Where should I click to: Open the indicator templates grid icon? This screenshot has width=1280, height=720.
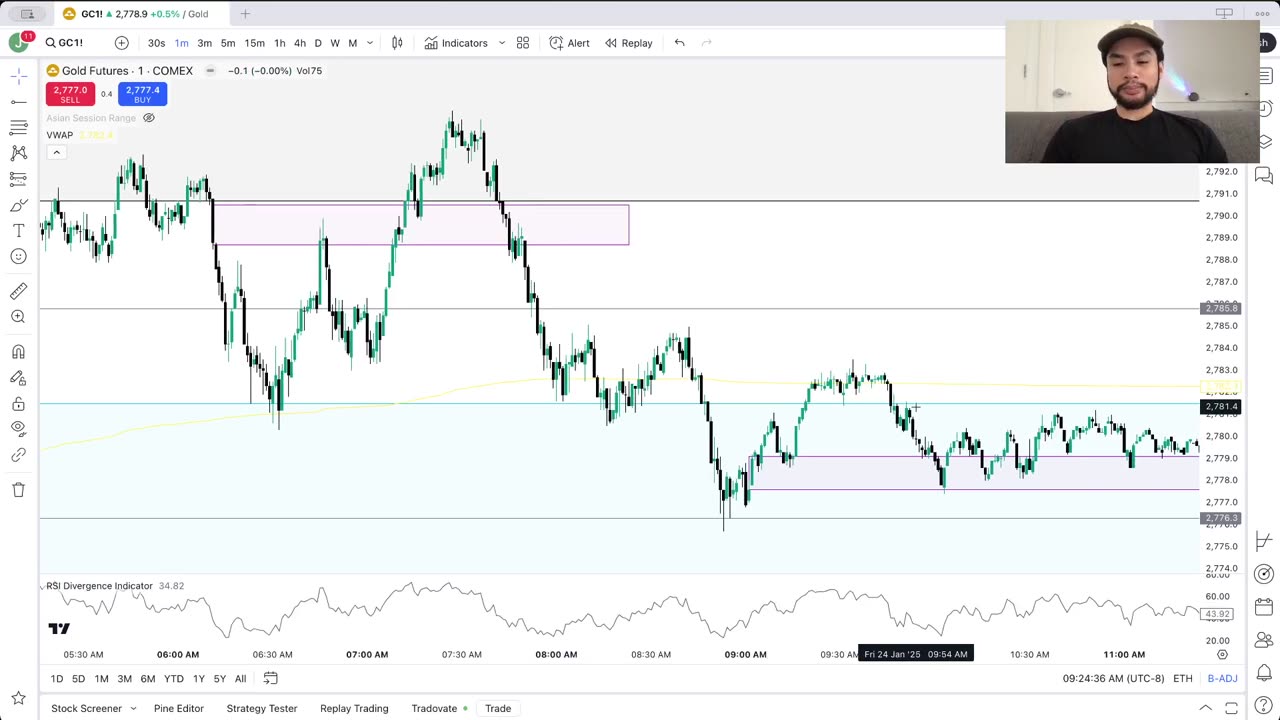click(x=523, y=43)
